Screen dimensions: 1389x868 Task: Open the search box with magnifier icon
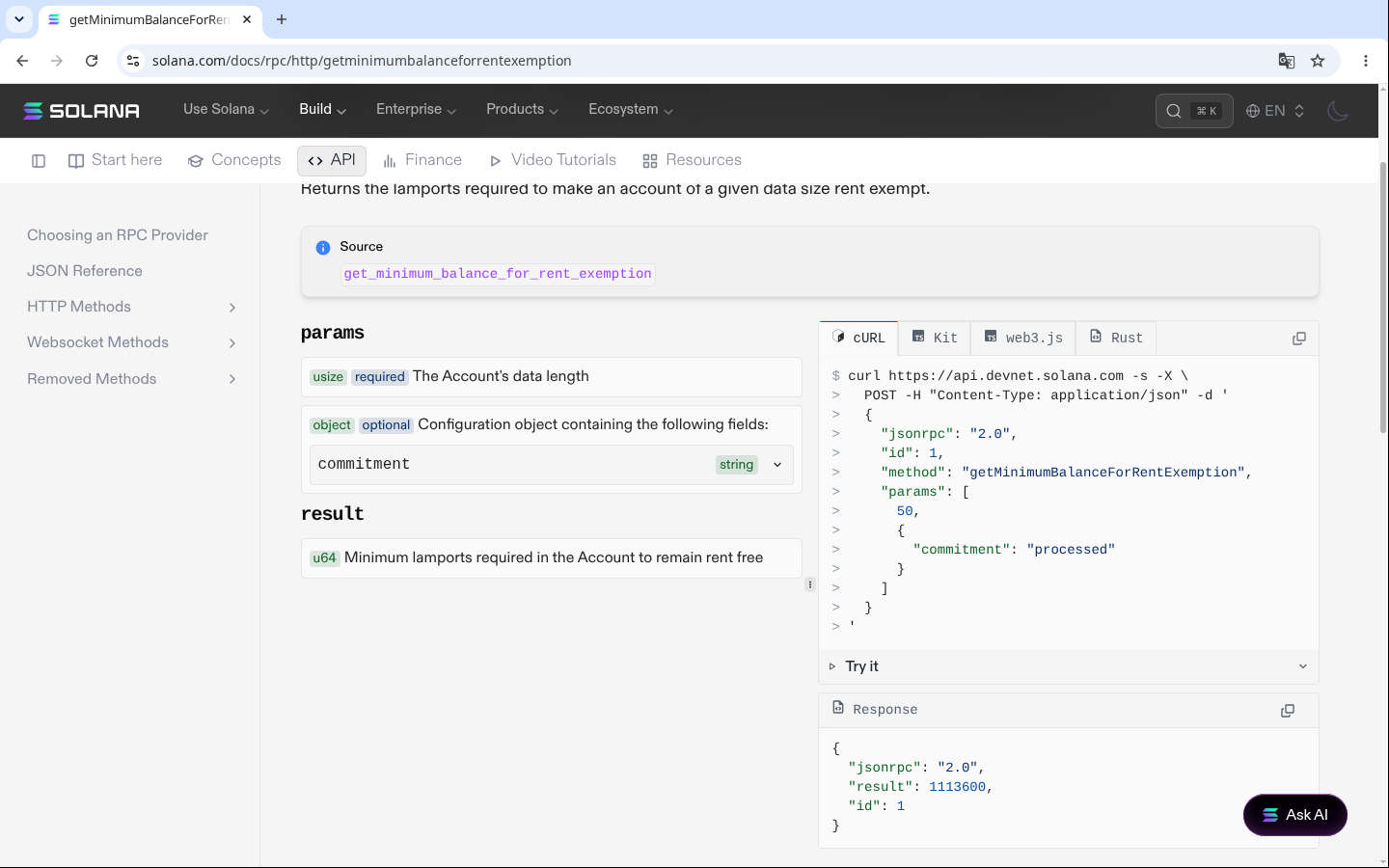[x=1194, y=111]
